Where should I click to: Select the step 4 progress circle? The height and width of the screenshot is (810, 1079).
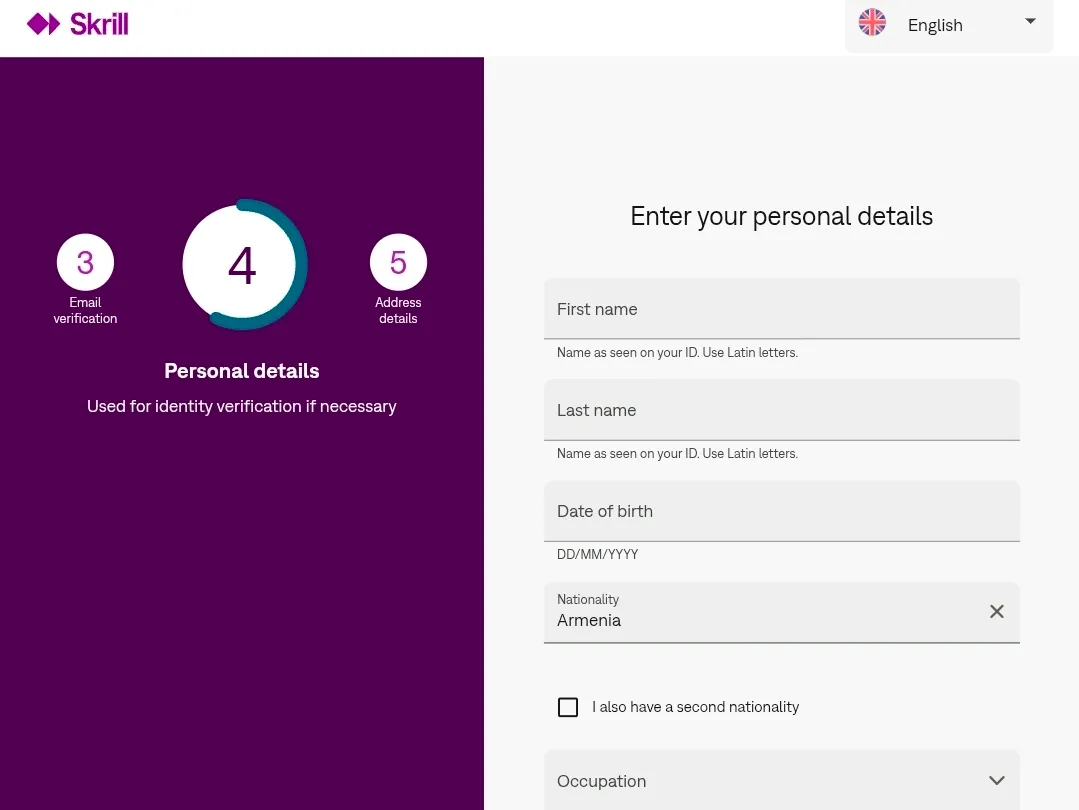point(244,264)
